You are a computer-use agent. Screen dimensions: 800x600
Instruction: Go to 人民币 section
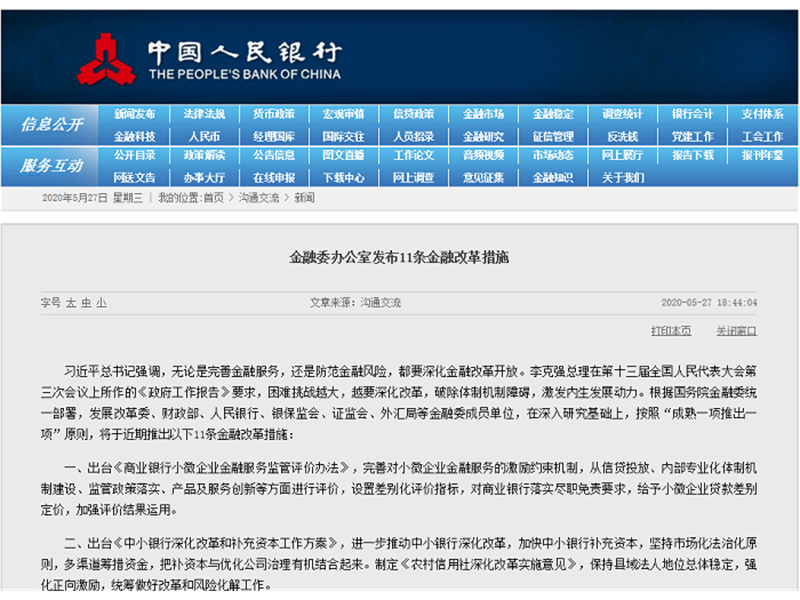204,136
